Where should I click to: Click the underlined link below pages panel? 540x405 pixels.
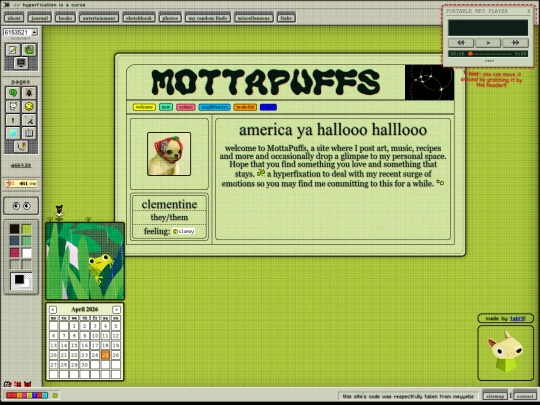pyautogui.click(x=21, y=165)
